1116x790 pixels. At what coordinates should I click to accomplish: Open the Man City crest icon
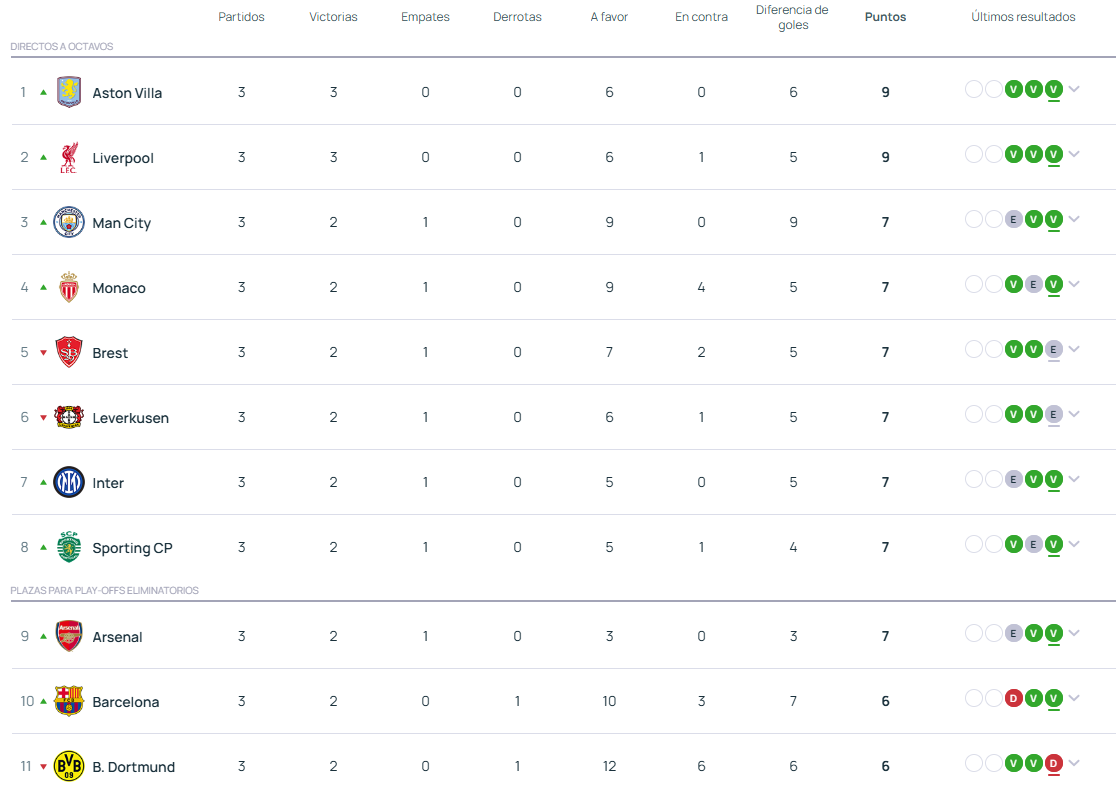coord(69,222)
